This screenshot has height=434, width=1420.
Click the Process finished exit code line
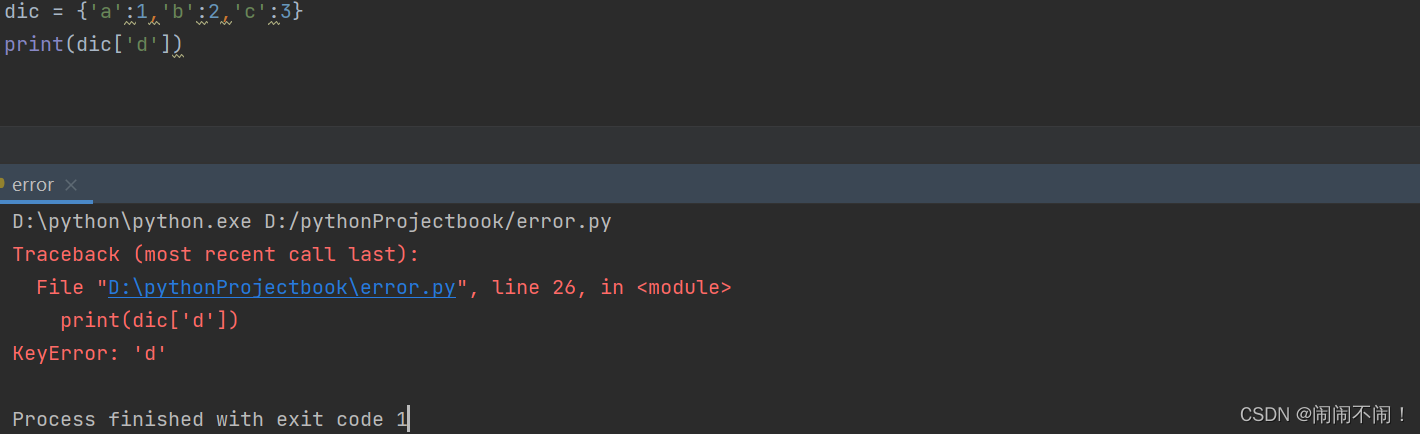210,419
